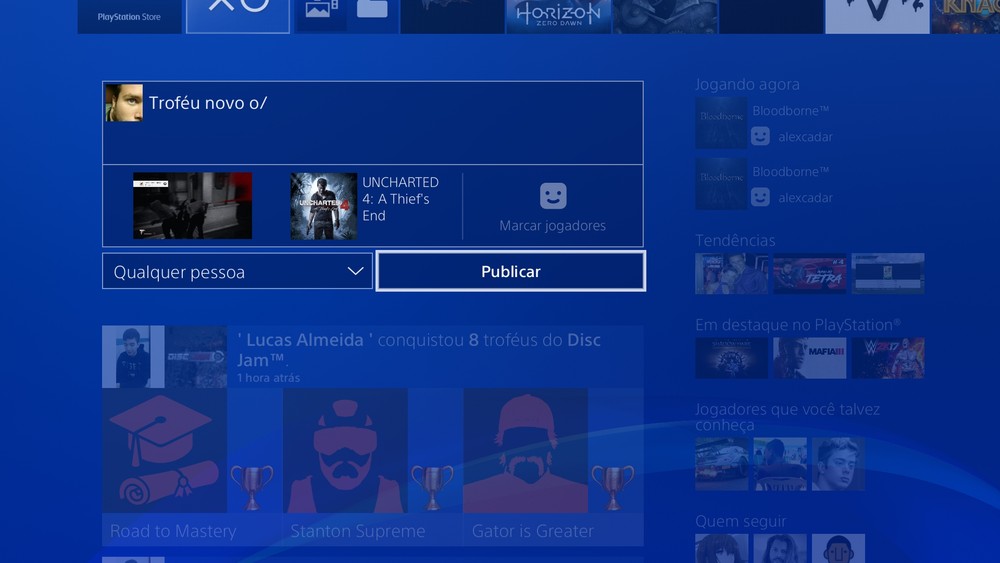Click the Uncharted 4 cover art
Viewport: 1000px width, 563px height.
[x=324, y=205]
